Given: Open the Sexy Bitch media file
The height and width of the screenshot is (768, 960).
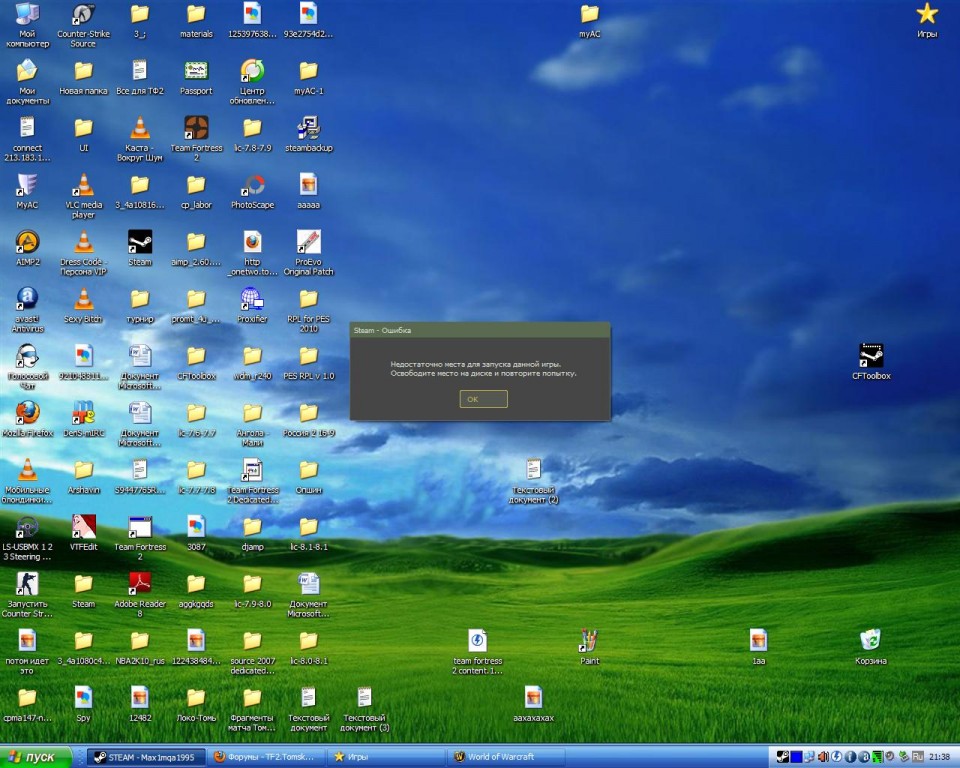Looking at the screenshot, I should click(x=83, y=306).
